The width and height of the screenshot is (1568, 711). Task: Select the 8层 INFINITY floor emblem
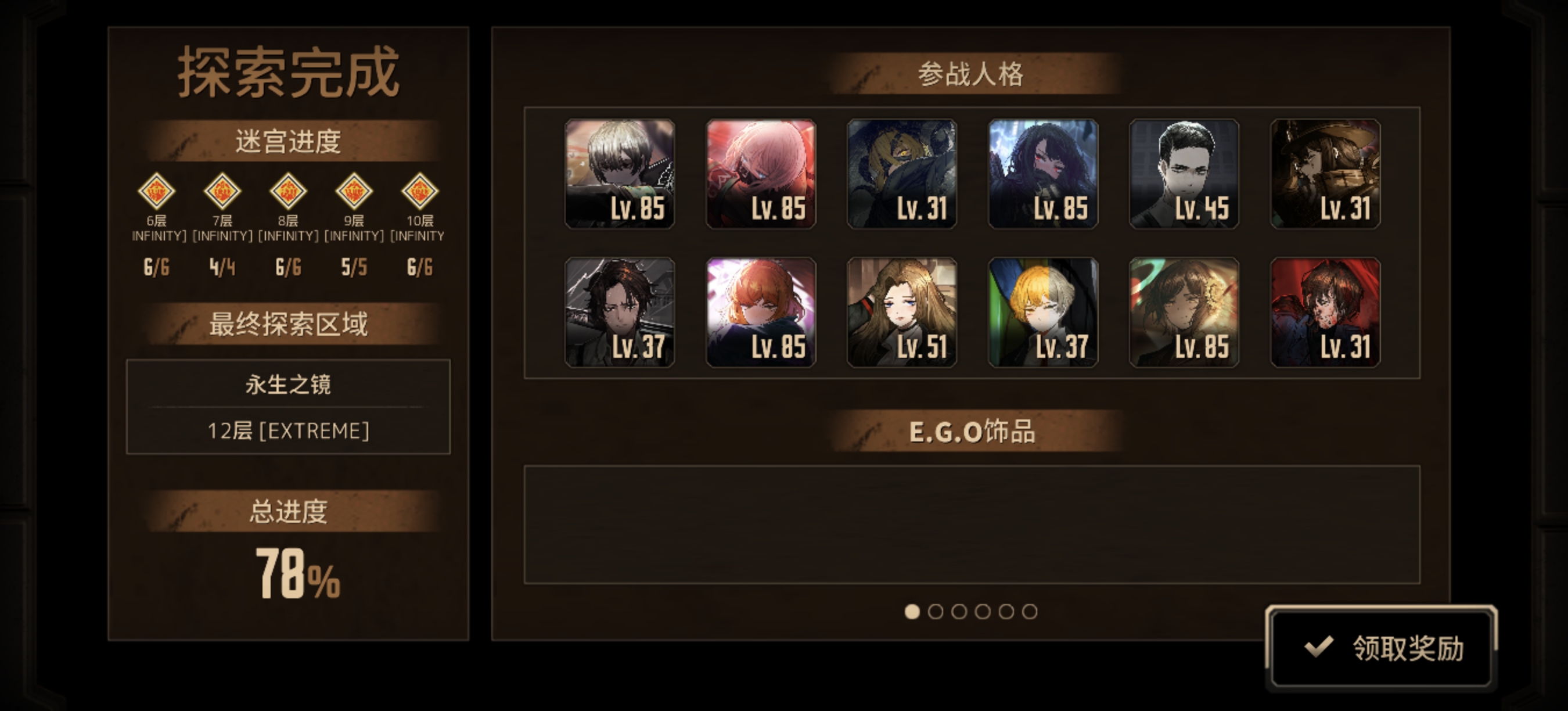pyautogui.click(x=288, y=191)
